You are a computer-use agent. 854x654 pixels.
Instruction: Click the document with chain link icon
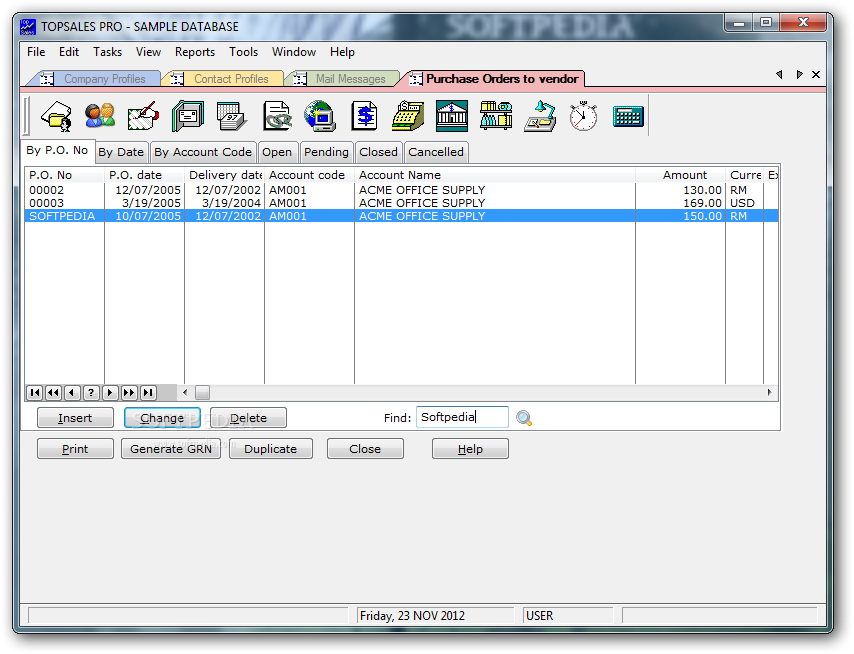click(277, 116)
